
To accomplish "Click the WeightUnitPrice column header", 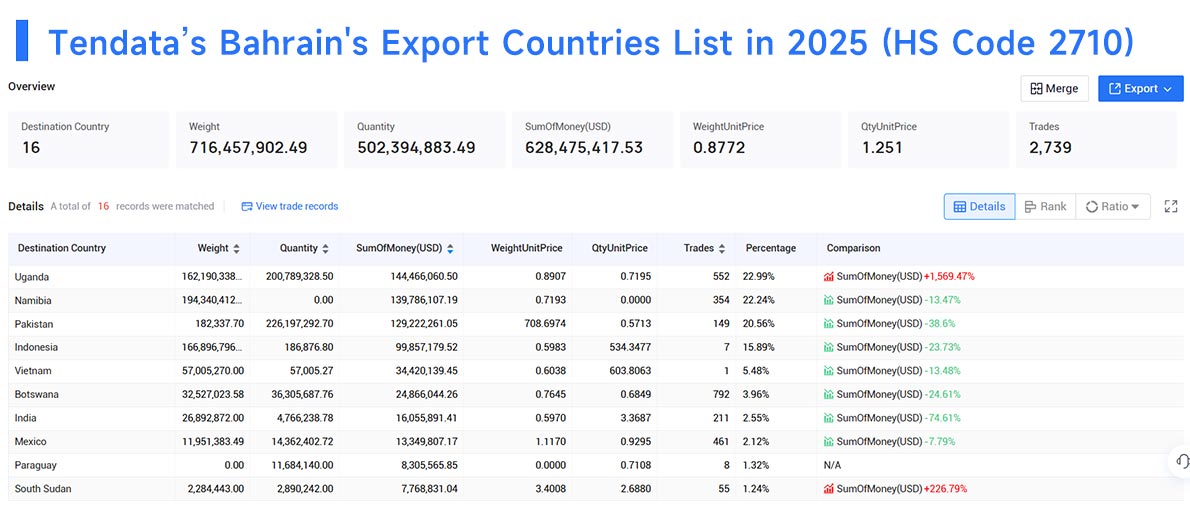I will pos(526,248).
